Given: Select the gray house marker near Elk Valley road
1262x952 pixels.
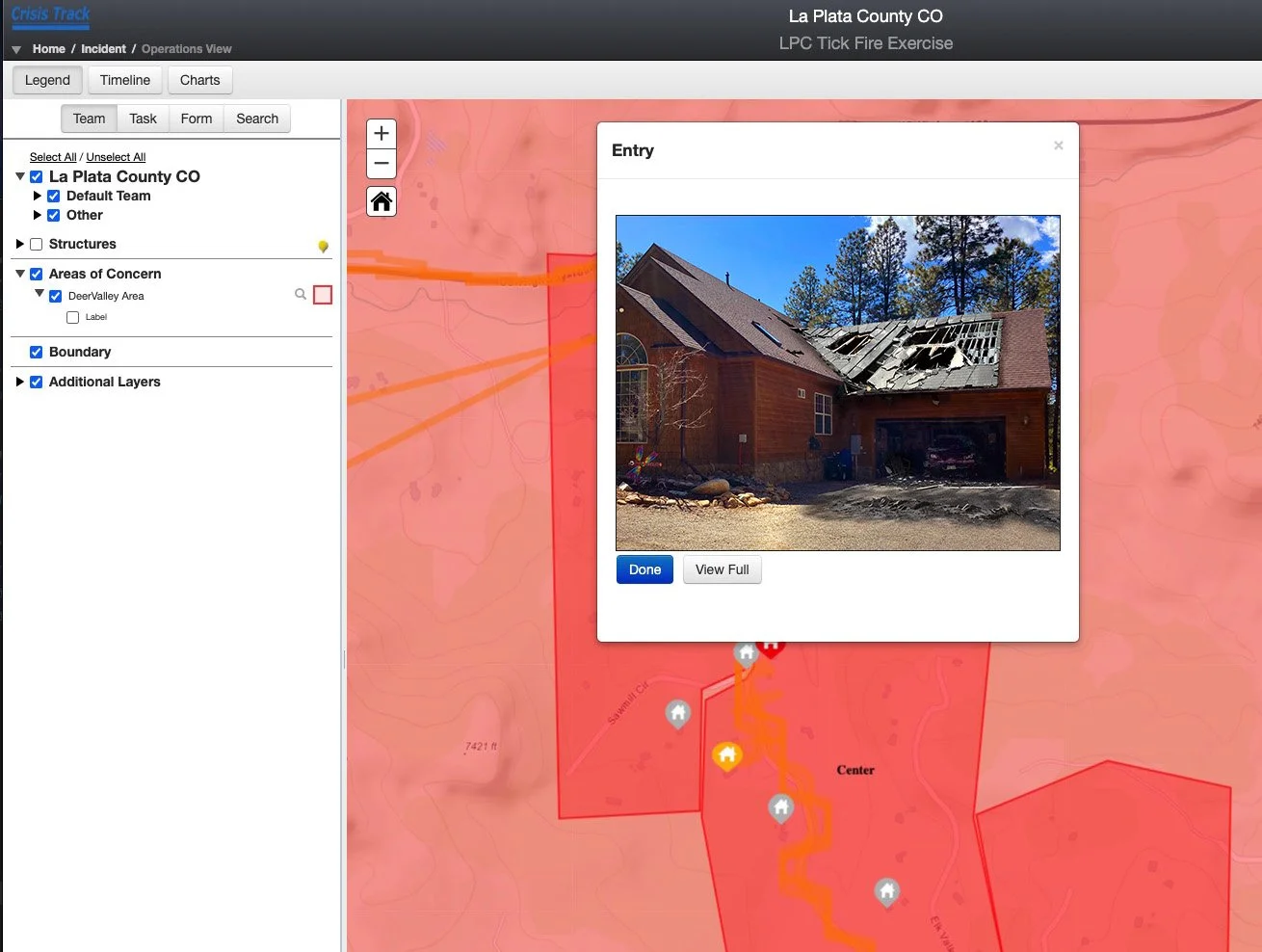Looking at the screenshot, I should pos(887,892).
